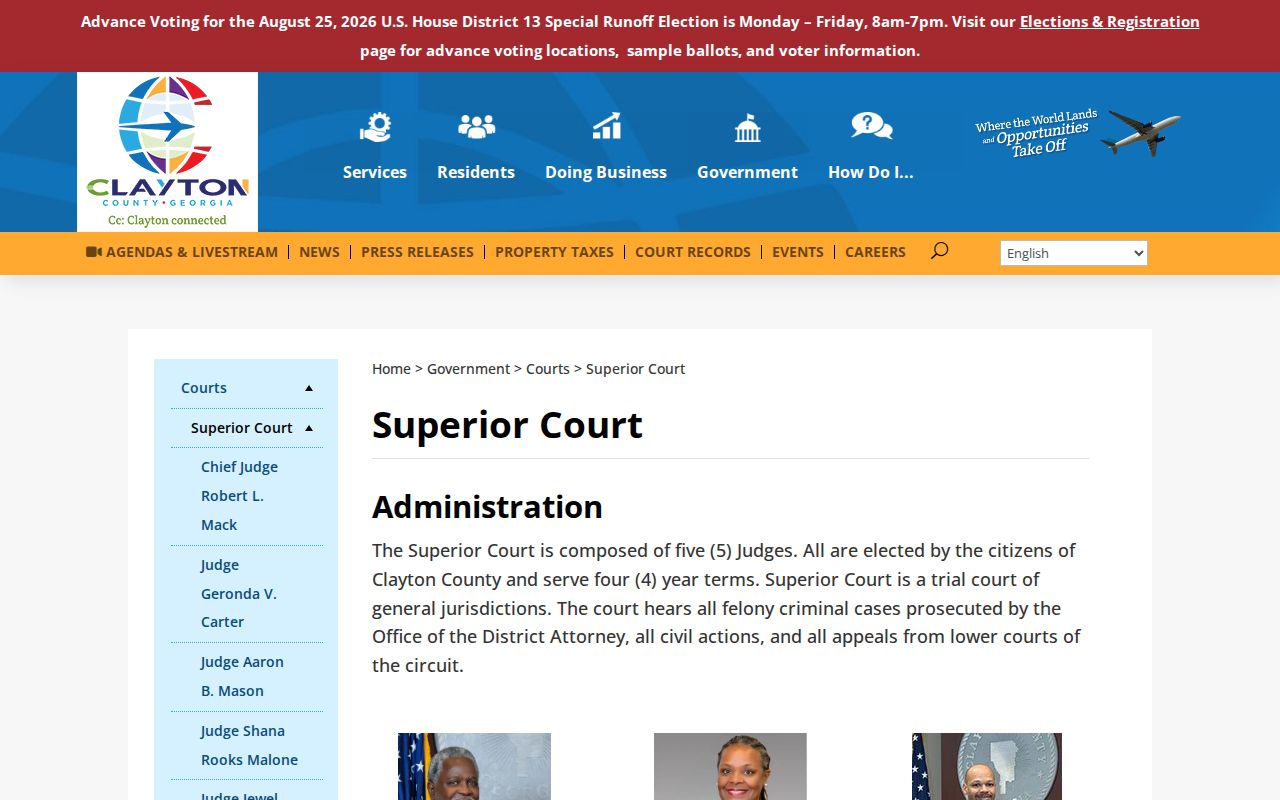
Task: Open Press Releases link
Action: pos(417,252)
